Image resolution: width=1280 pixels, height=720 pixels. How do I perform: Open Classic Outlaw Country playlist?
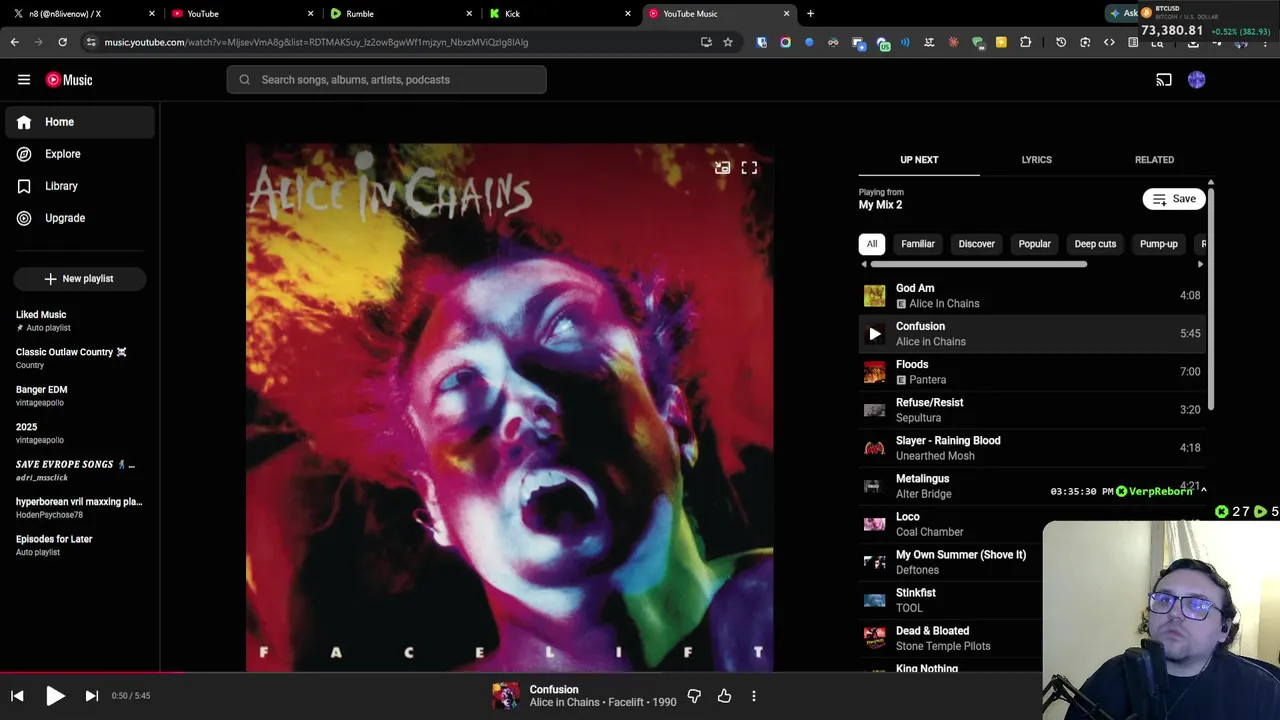point(80,358)
